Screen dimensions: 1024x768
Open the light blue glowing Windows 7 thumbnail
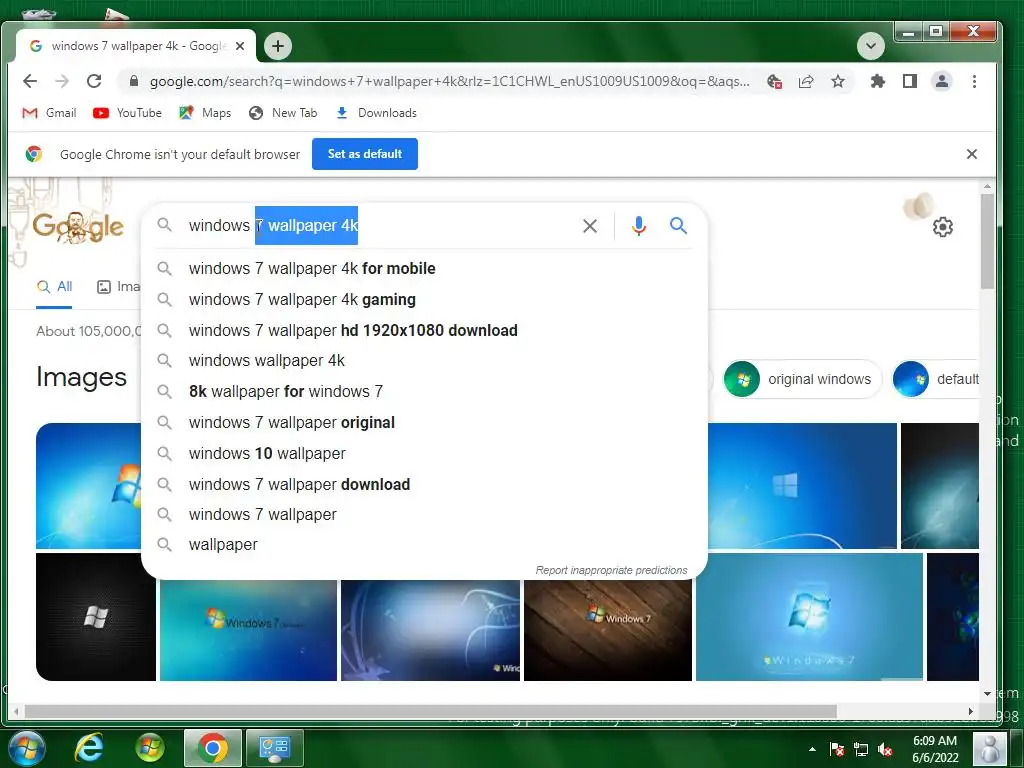pos(809,617)
